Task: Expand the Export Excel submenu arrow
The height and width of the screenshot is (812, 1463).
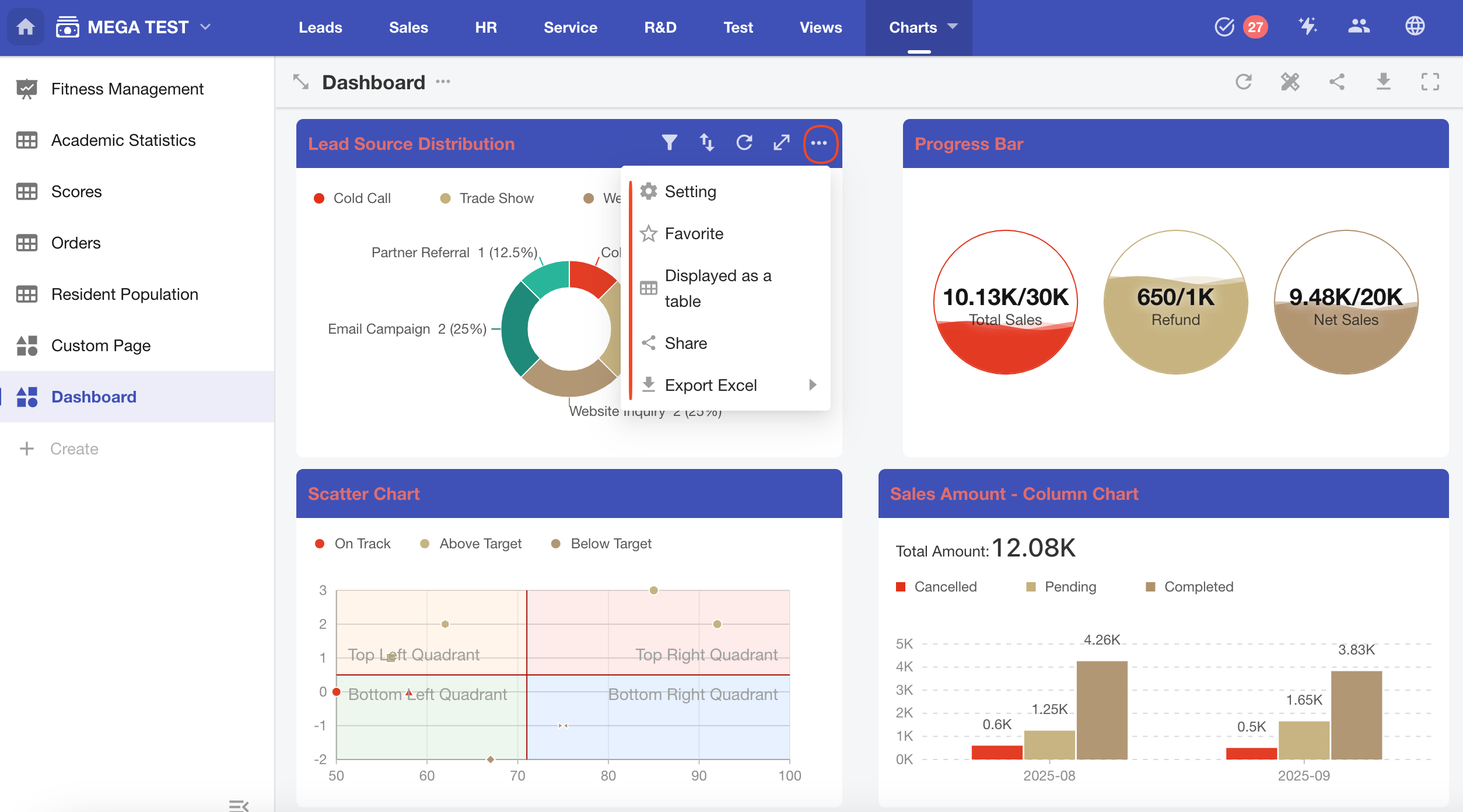Action: click(813, 385)
